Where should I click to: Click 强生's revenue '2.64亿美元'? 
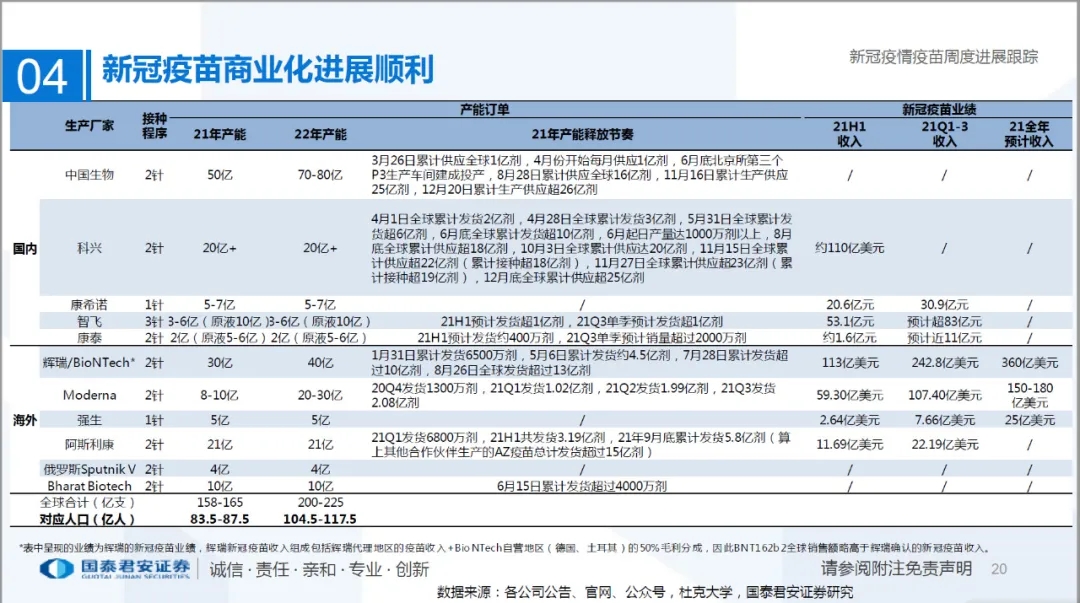coord(849,420)
